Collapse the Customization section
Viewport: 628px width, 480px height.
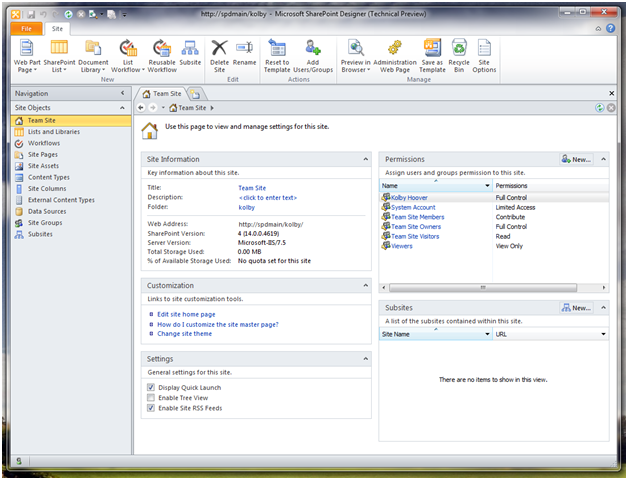point(365,286)
